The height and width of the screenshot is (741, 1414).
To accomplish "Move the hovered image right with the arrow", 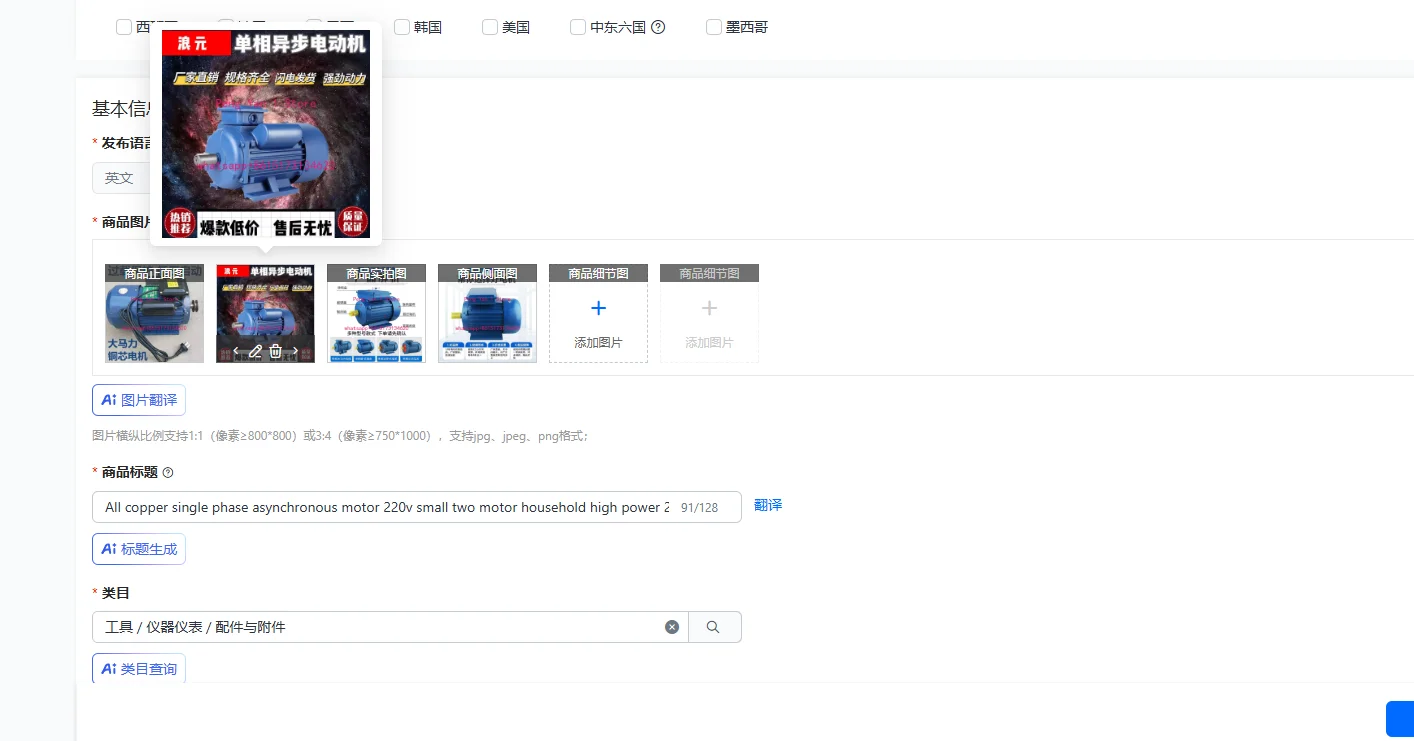I will 295,351.
